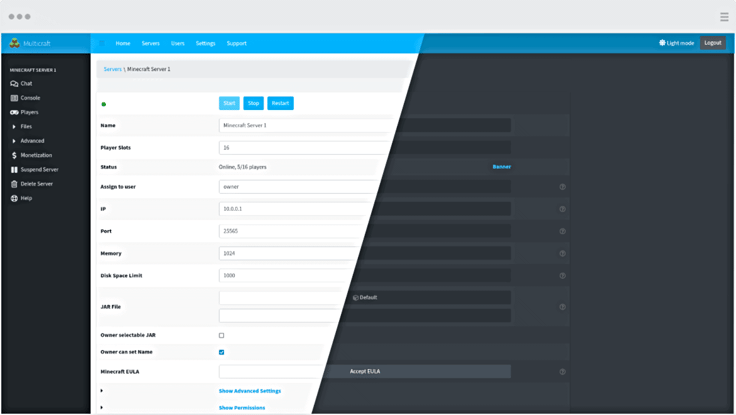Open the Minecraft EULA Accept dropdown

365,371
